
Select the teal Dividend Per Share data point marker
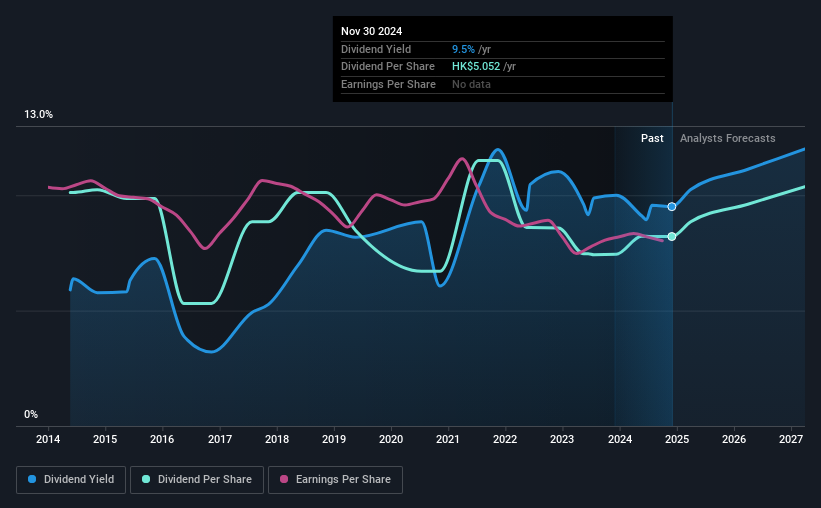point(672,237)
